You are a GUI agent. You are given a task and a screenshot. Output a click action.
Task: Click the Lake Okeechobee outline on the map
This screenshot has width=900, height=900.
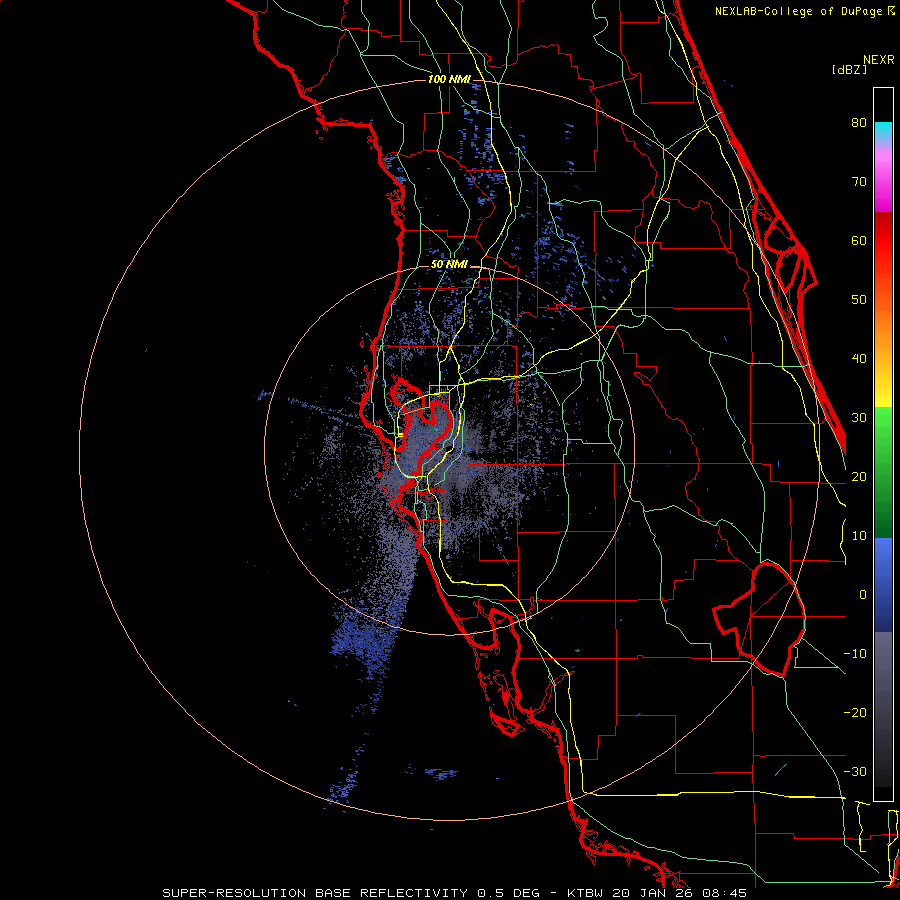coord(759,619)
